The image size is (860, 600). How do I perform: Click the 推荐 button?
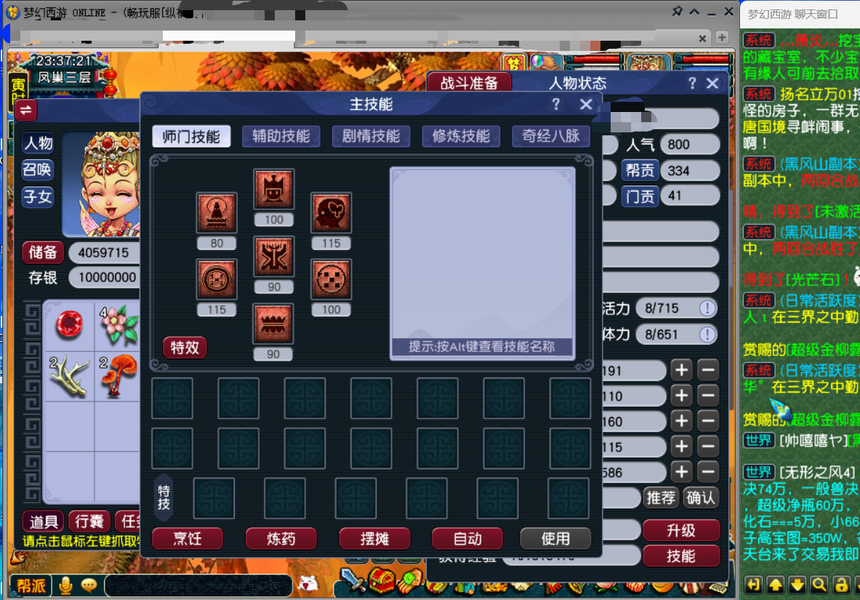[x=660, y=498]
